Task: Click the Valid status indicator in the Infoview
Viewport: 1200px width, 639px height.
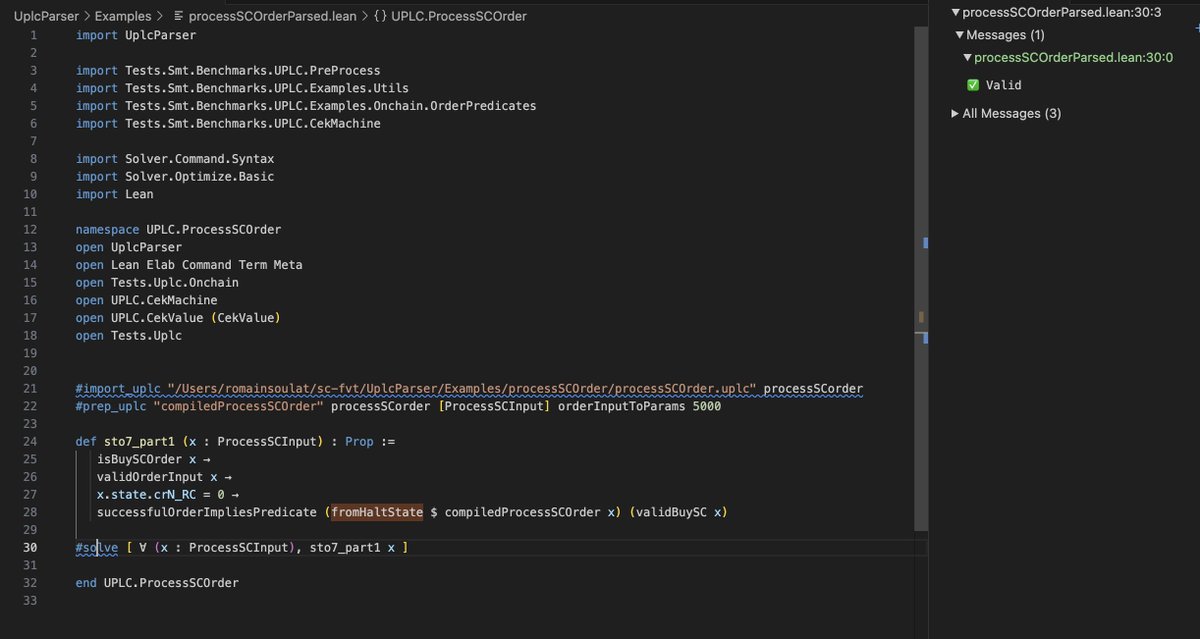Action: click(1002, 85)
